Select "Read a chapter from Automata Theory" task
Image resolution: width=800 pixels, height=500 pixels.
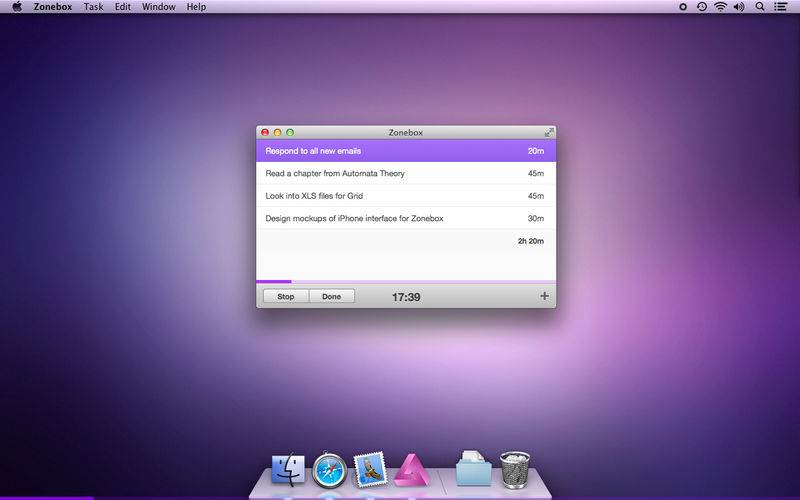tap(406, 173)
